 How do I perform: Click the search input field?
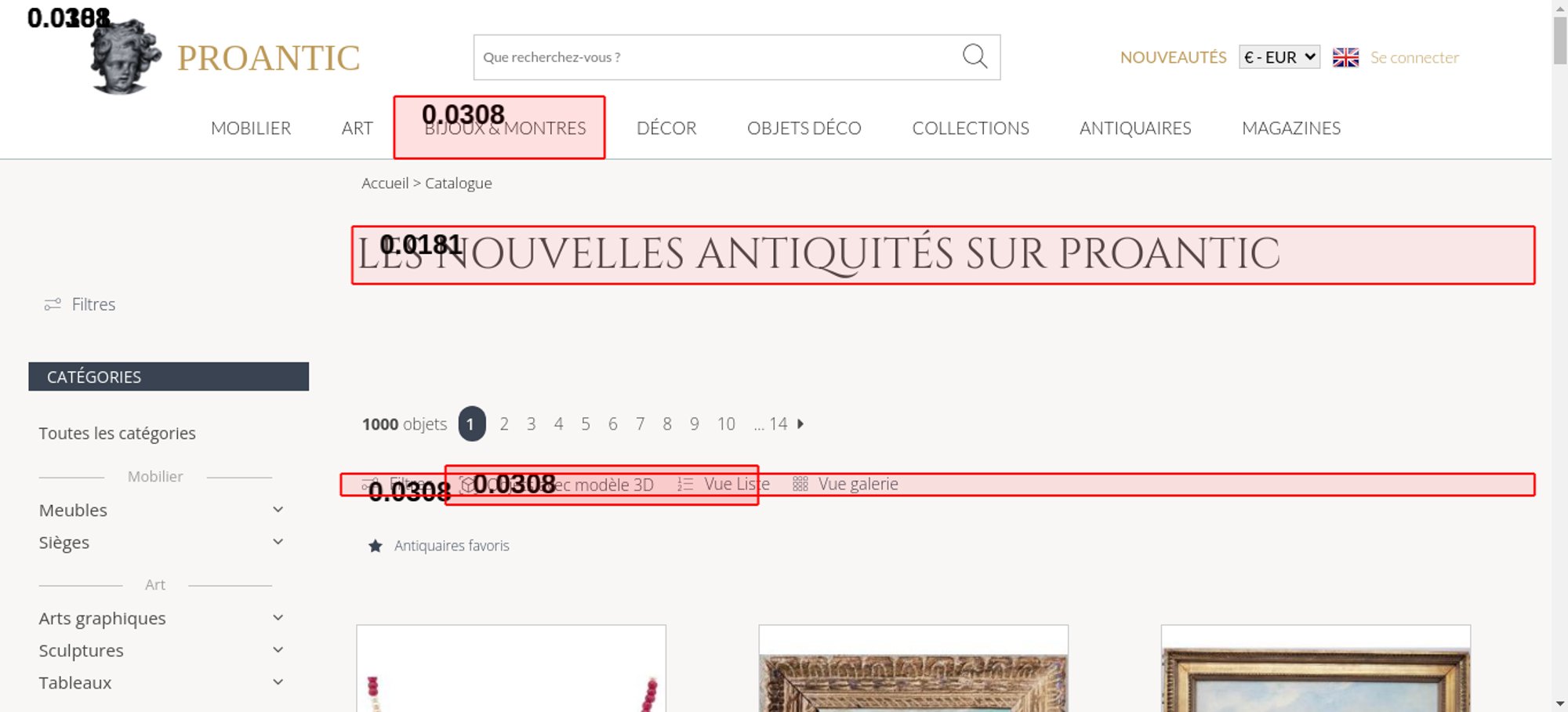tap(713, 57)
